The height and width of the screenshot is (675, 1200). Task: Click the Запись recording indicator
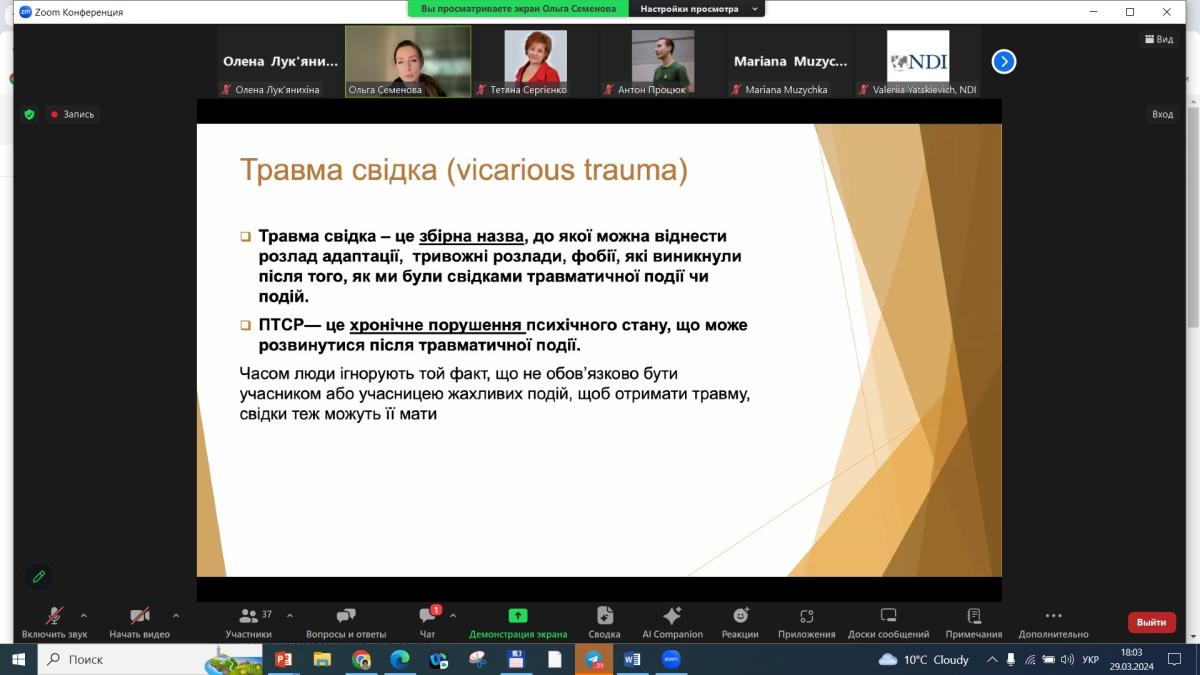(72, 114)
